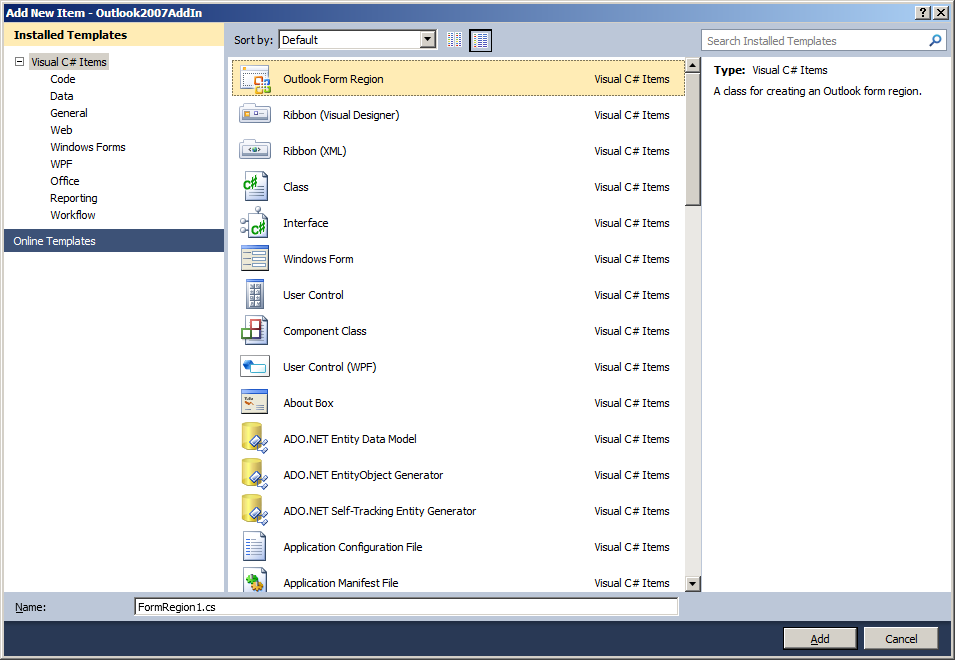Select the Office category in the sidebar
This screenshot has width=955, height=660.
coord(64,180)
